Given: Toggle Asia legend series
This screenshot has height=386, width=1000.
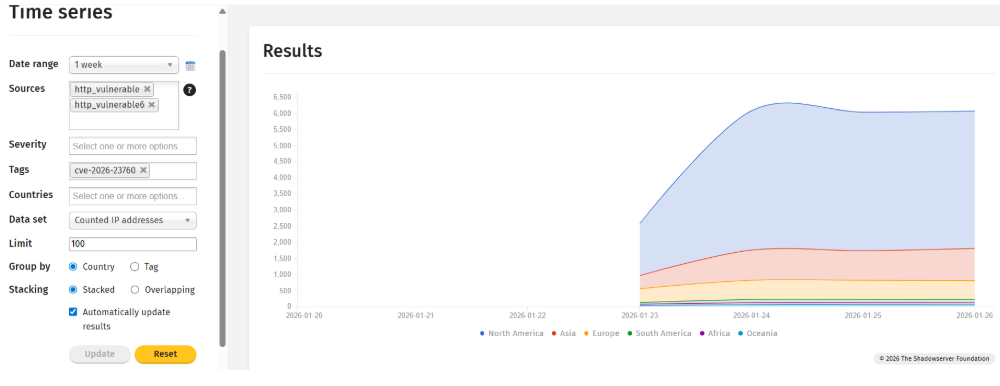Looking at the screenshot, I should 564,334.
